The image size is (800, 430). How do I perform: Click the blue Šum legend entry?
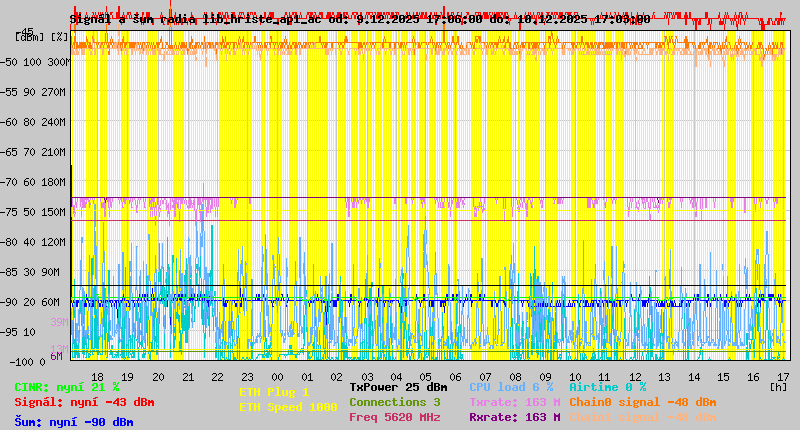[74, 422]
